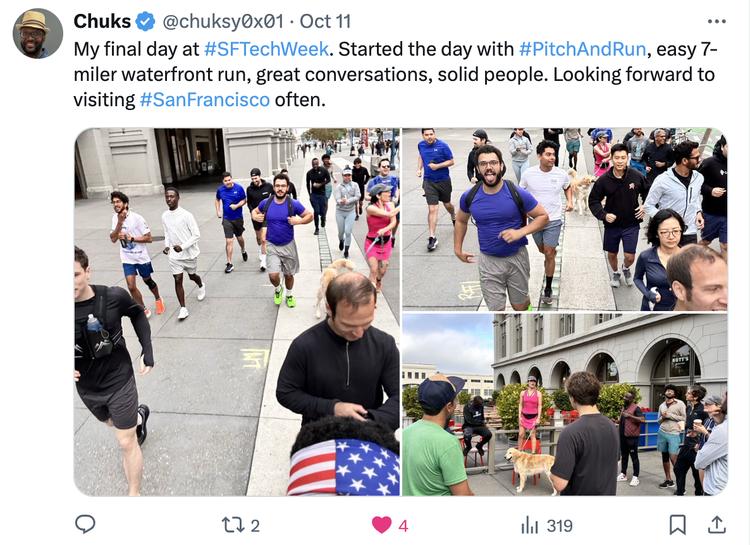Open Chuks's profile avatar picture
This screenshot has width=750, height=545.
click(38, 33)
